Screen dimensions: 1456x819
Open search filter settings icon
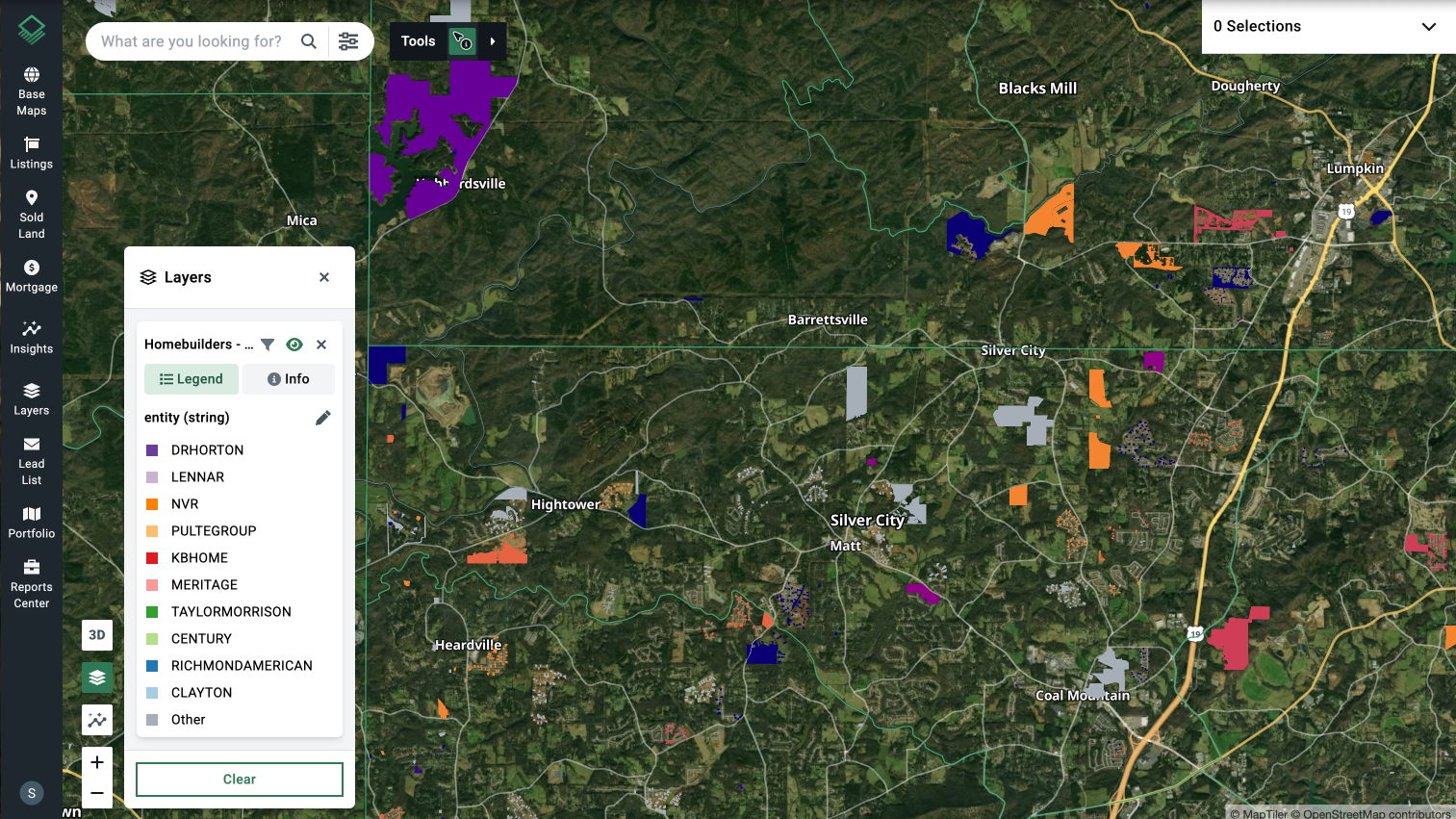pos(348,41)
